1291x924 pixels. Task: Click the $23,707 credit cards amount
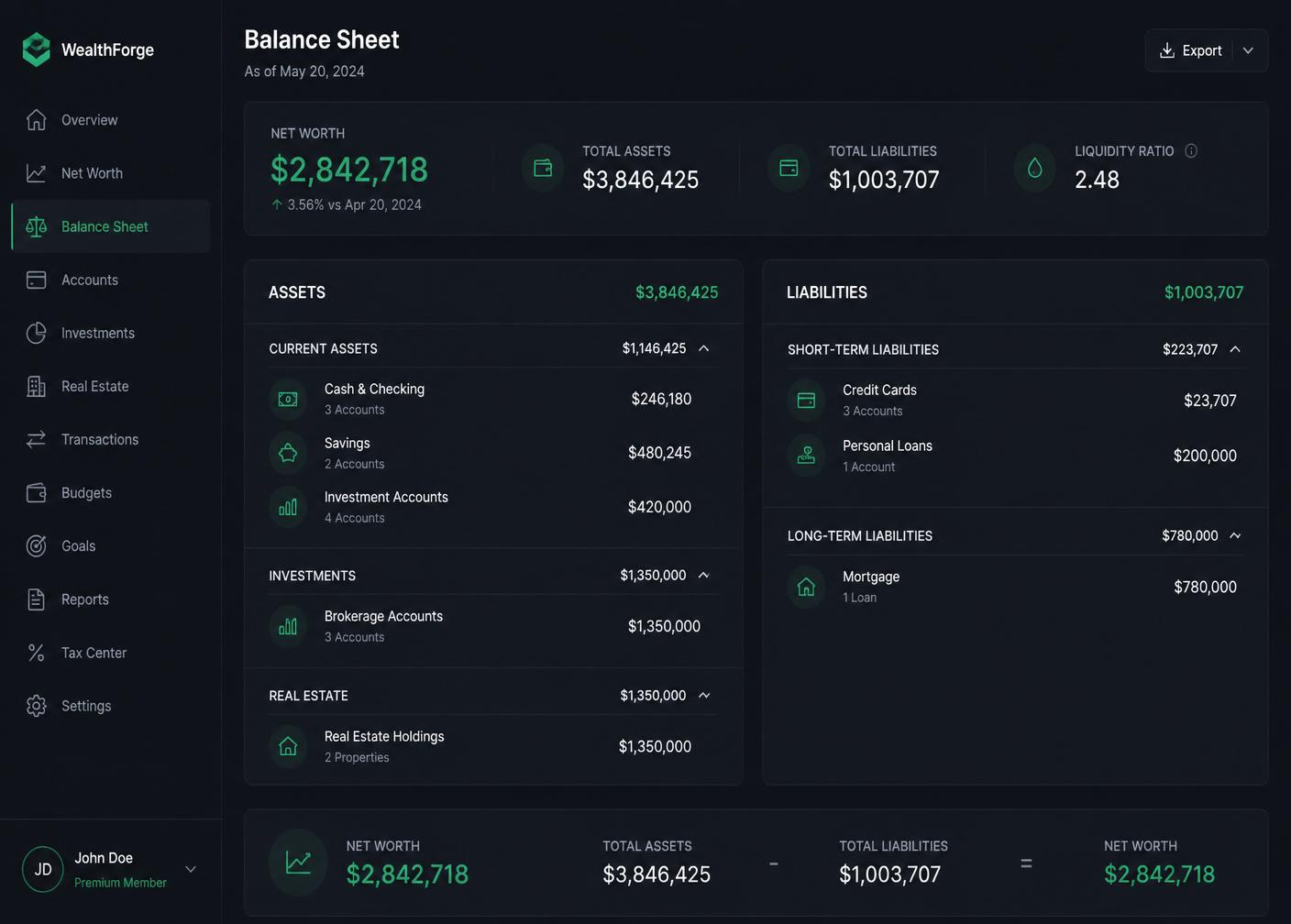[x=1210, y=401]
